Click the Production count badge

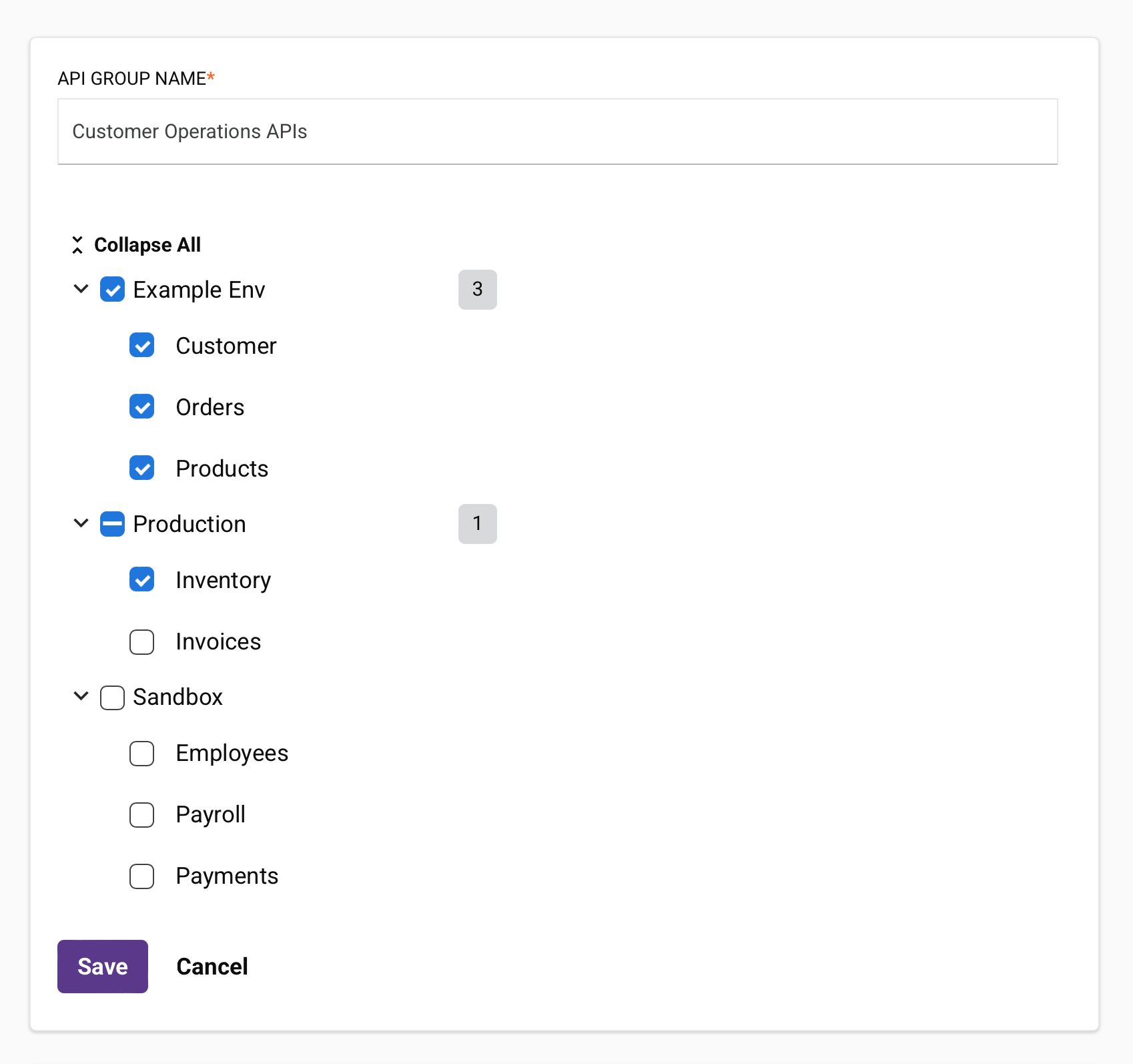click(x=477, y=524)
